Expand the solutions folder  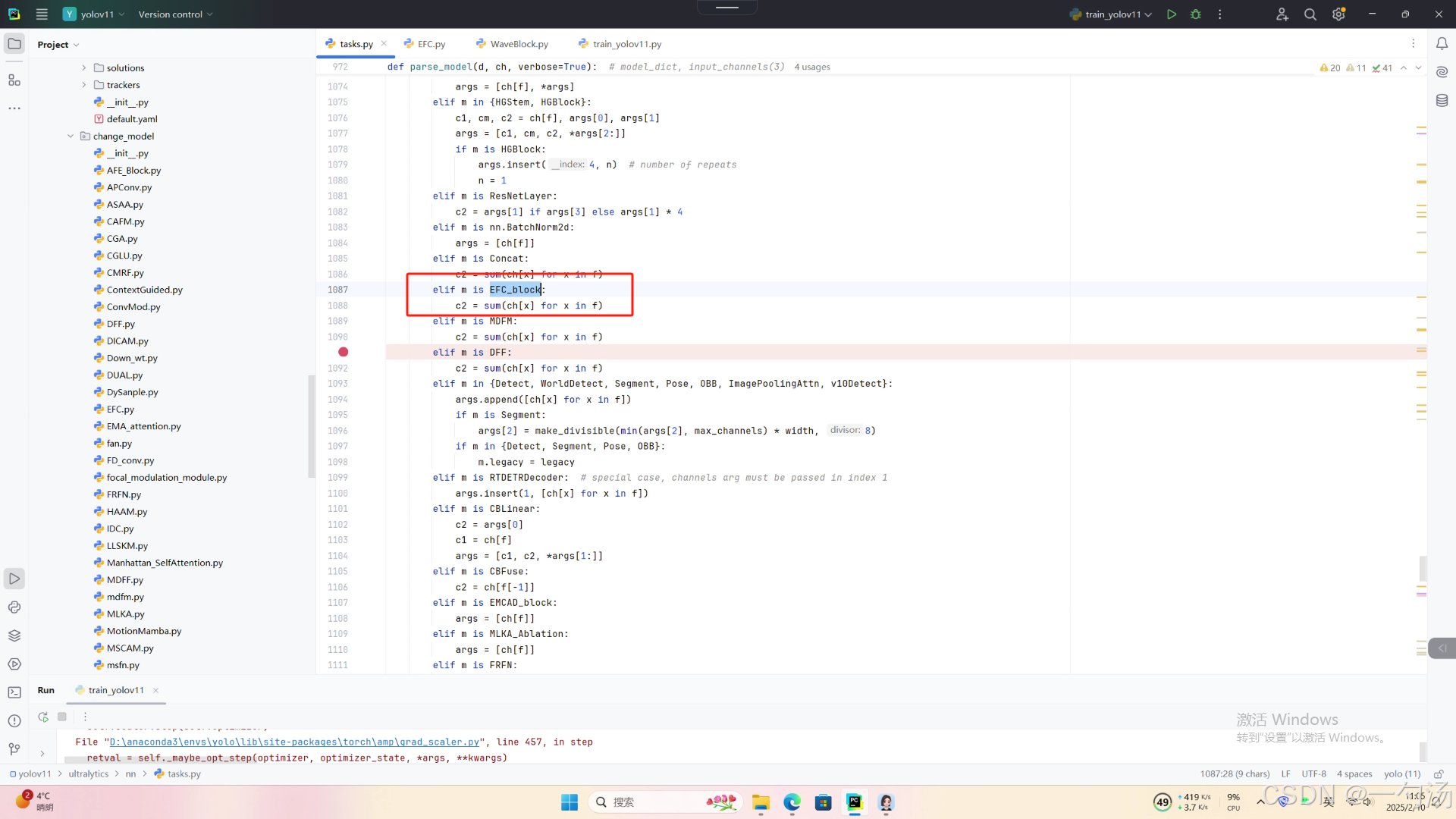click(x=84, y=68)
